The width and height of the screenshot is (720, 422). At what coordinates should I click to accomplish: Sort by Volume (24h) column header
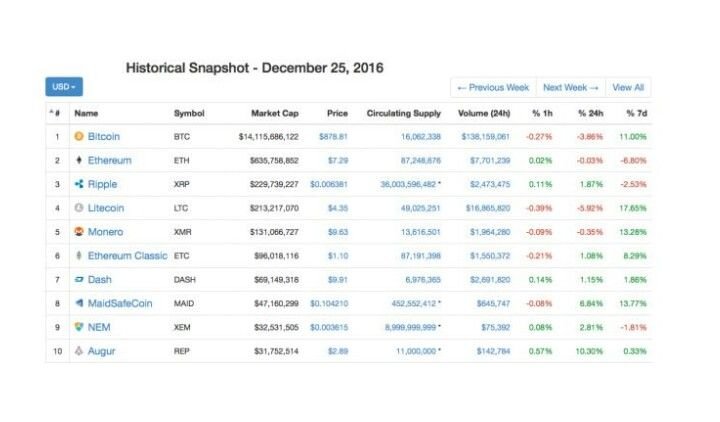pos(484,113)
